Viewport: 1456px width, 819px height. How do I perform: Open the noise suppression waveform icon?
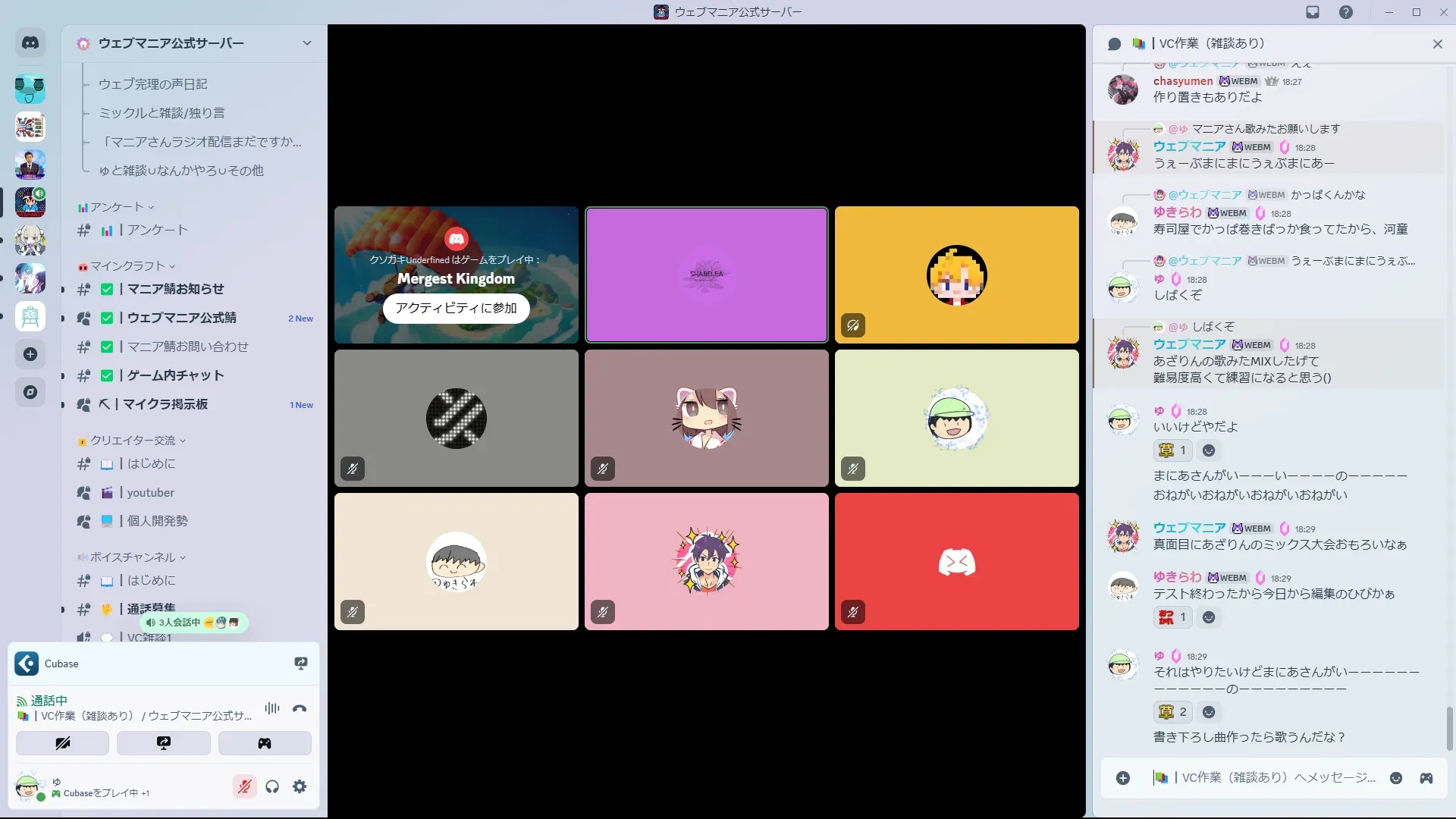coord(272,708)
